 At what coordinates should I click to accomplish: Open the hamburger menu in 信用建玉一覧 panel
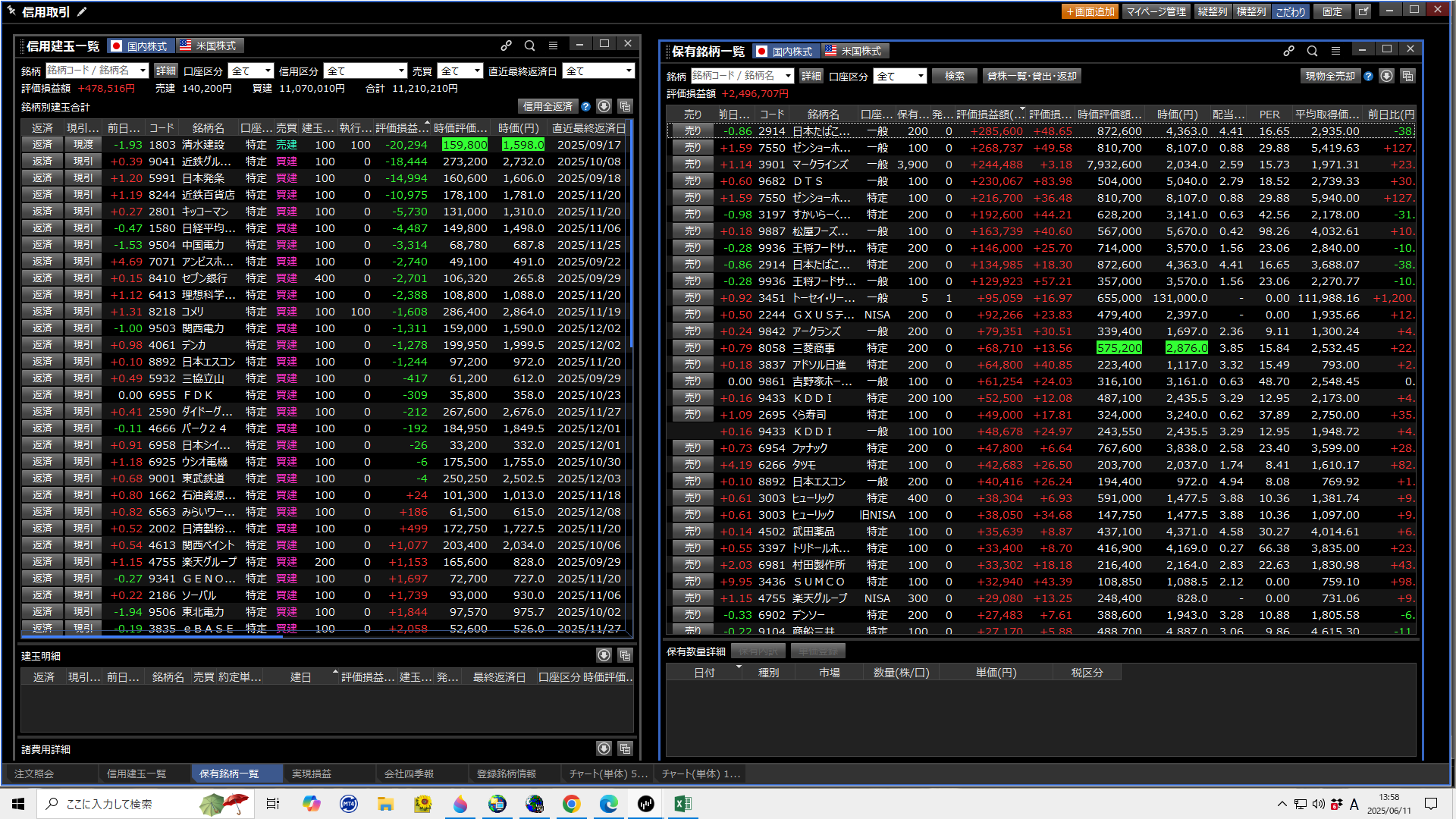tap(553, 45)
